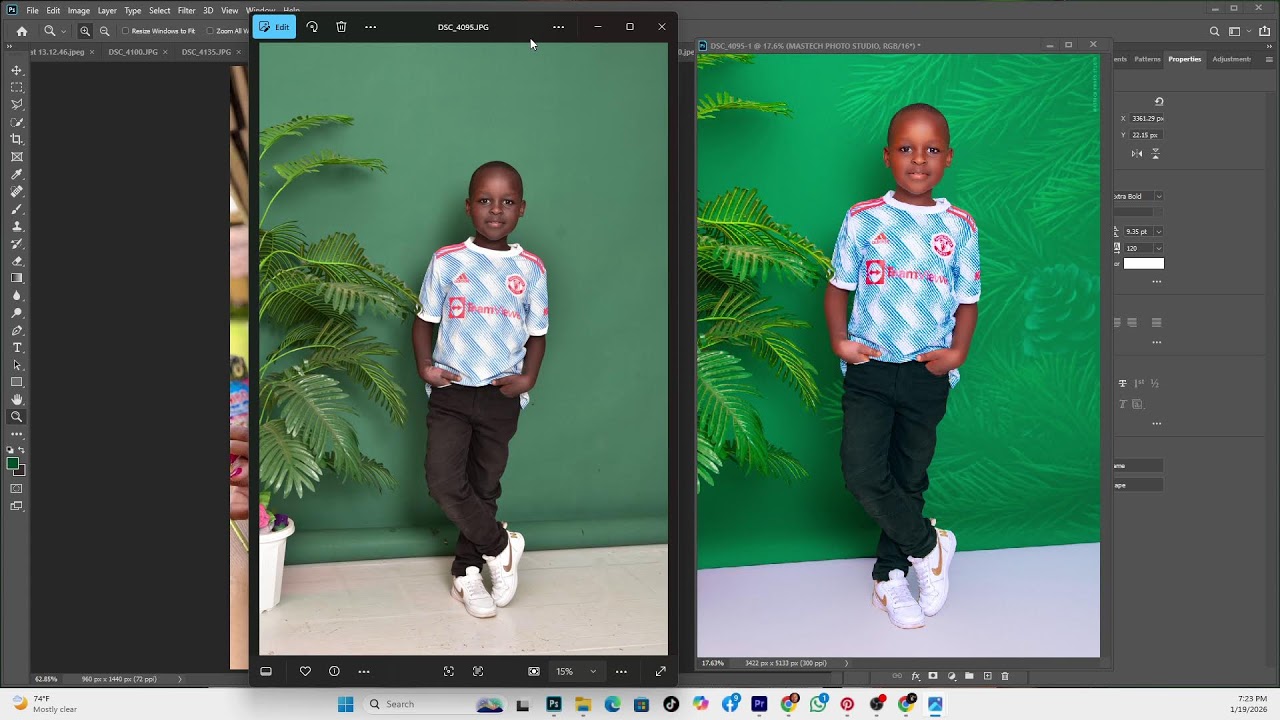Show file info in Photos viewer
The image size is (1280, 720).
tap(334, 671)
